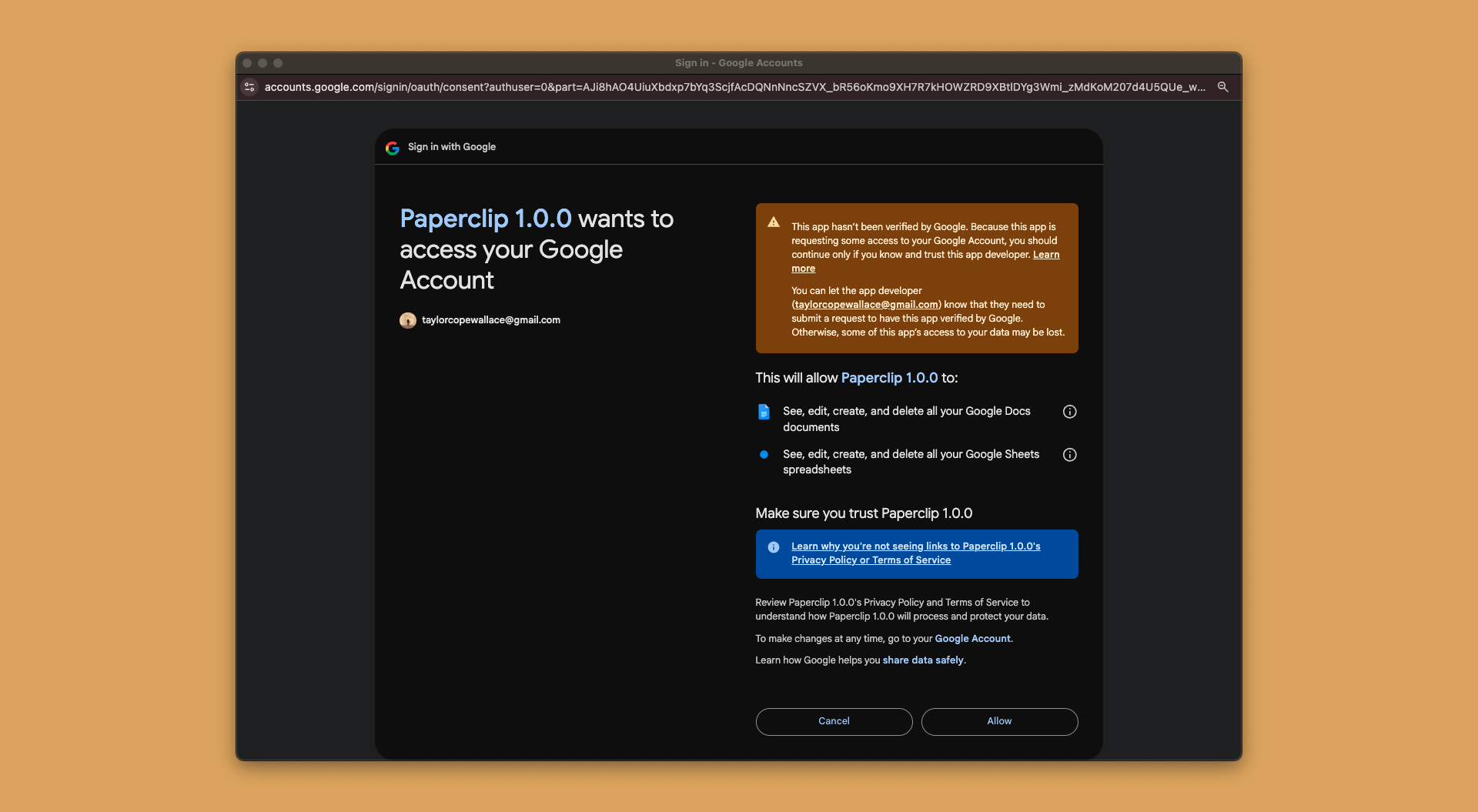Click the Google logo icon
Image resolution: width=1478 pixels, height=812 pixels.
click(393, 148)
